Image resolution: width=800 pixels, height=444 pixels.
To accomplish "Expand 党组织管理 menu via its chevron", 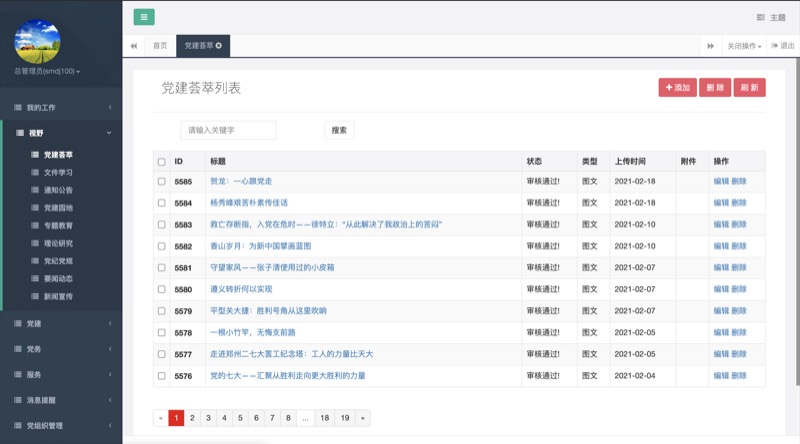I will click(110, 425).
